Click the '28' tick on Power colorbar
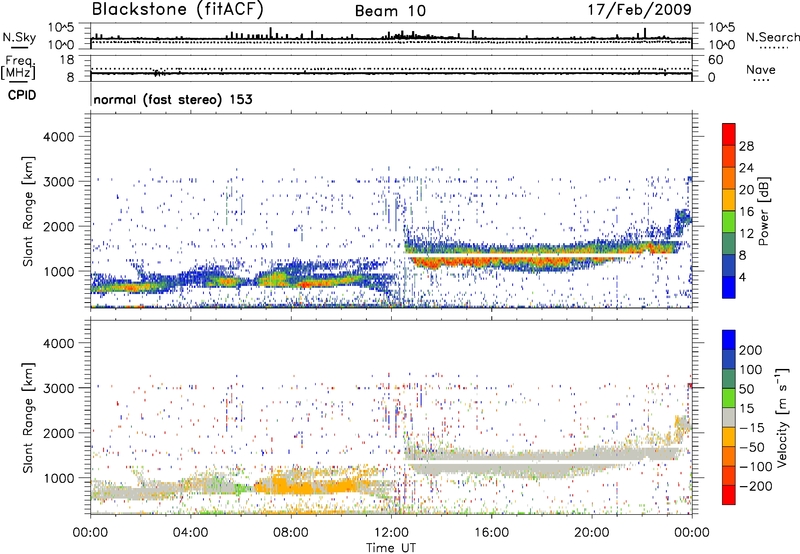The height and width of the screenshot is (554, 800). [746, 146]
